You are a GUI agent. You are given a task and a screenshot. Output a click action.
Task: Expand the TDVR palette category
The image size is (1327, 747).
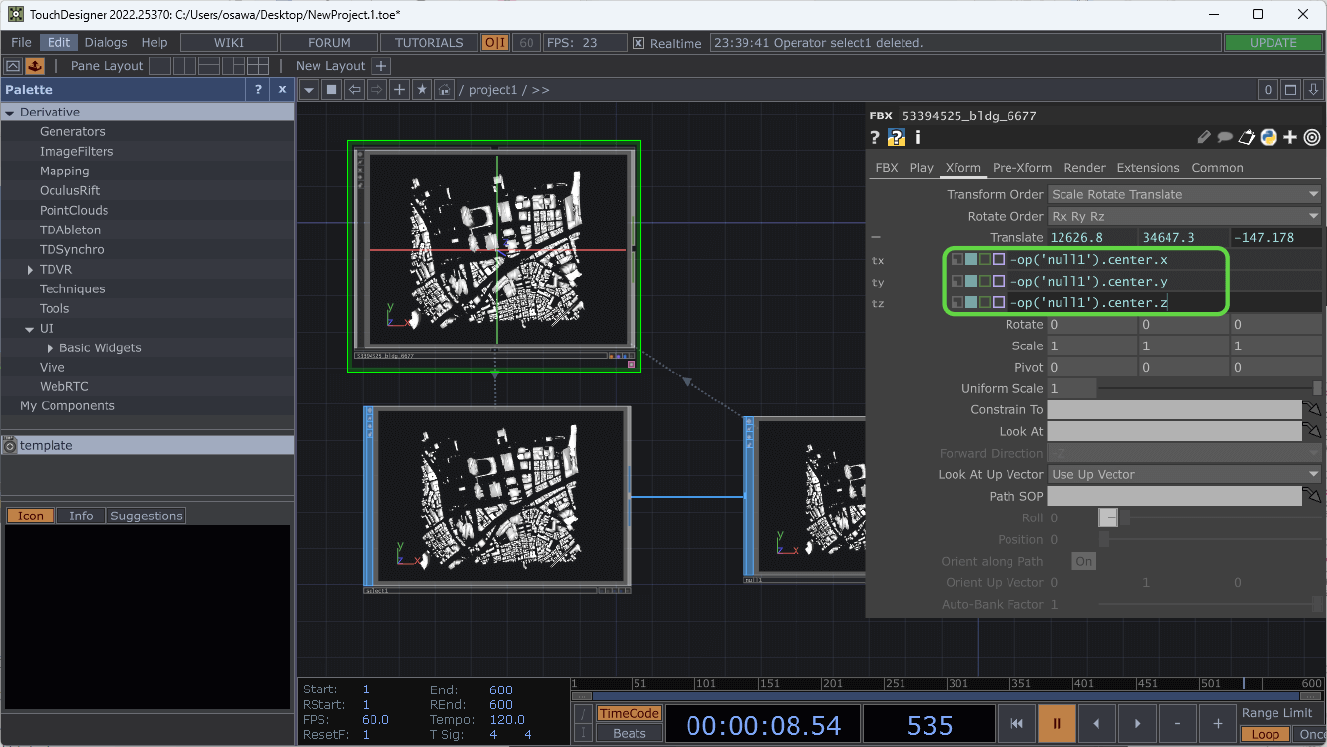coord(29,269)
